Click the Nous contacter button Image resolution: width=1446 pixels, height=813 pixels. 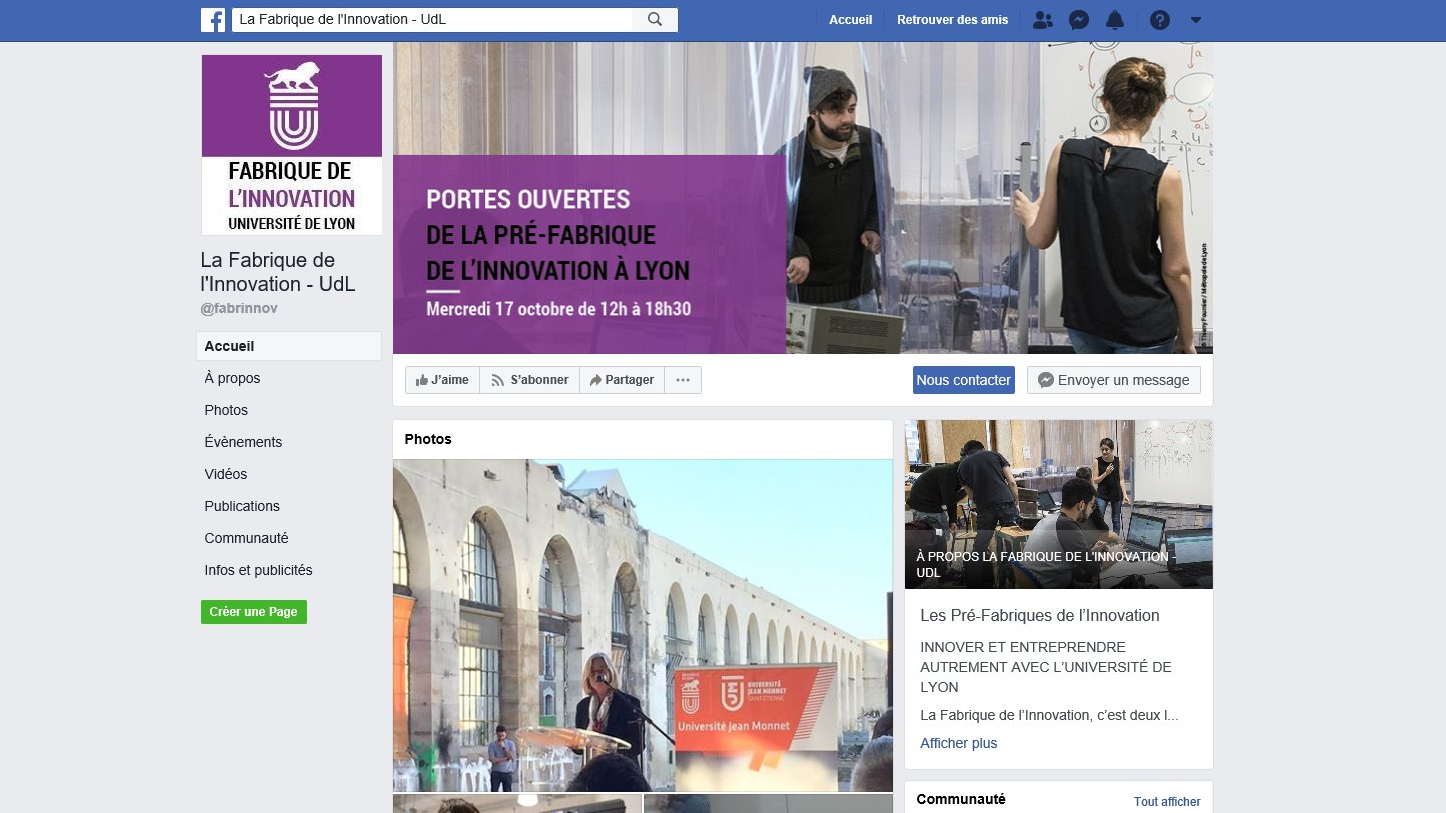[964, 380]
